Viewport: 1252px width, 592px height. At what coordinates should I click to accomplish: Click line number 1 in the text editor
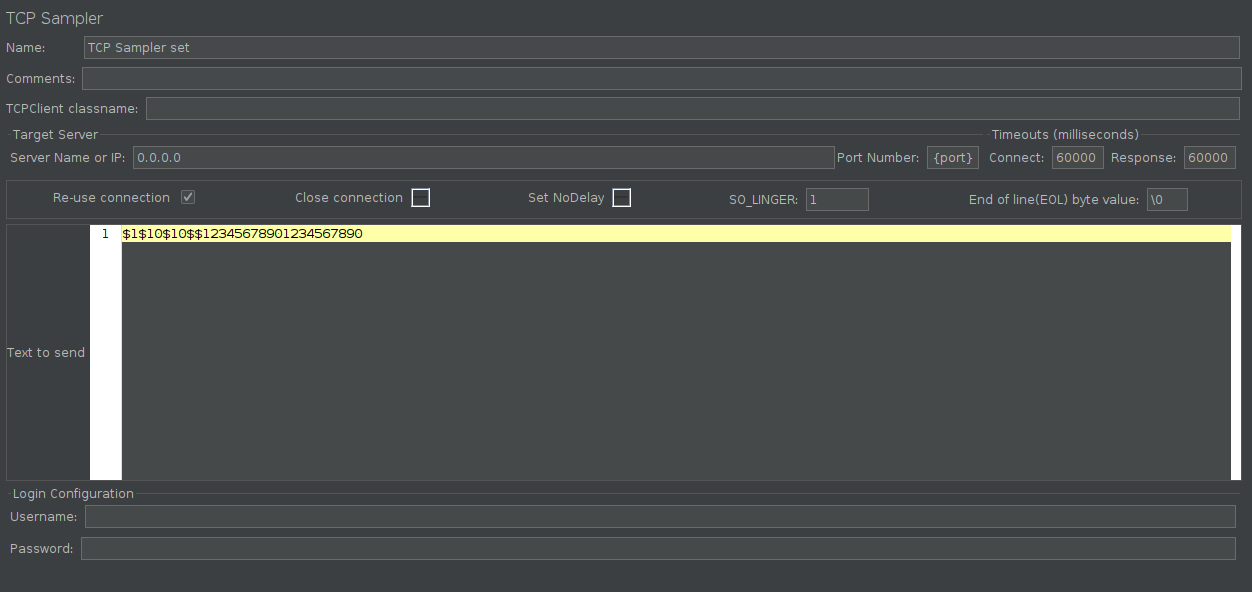click(105, 233)
